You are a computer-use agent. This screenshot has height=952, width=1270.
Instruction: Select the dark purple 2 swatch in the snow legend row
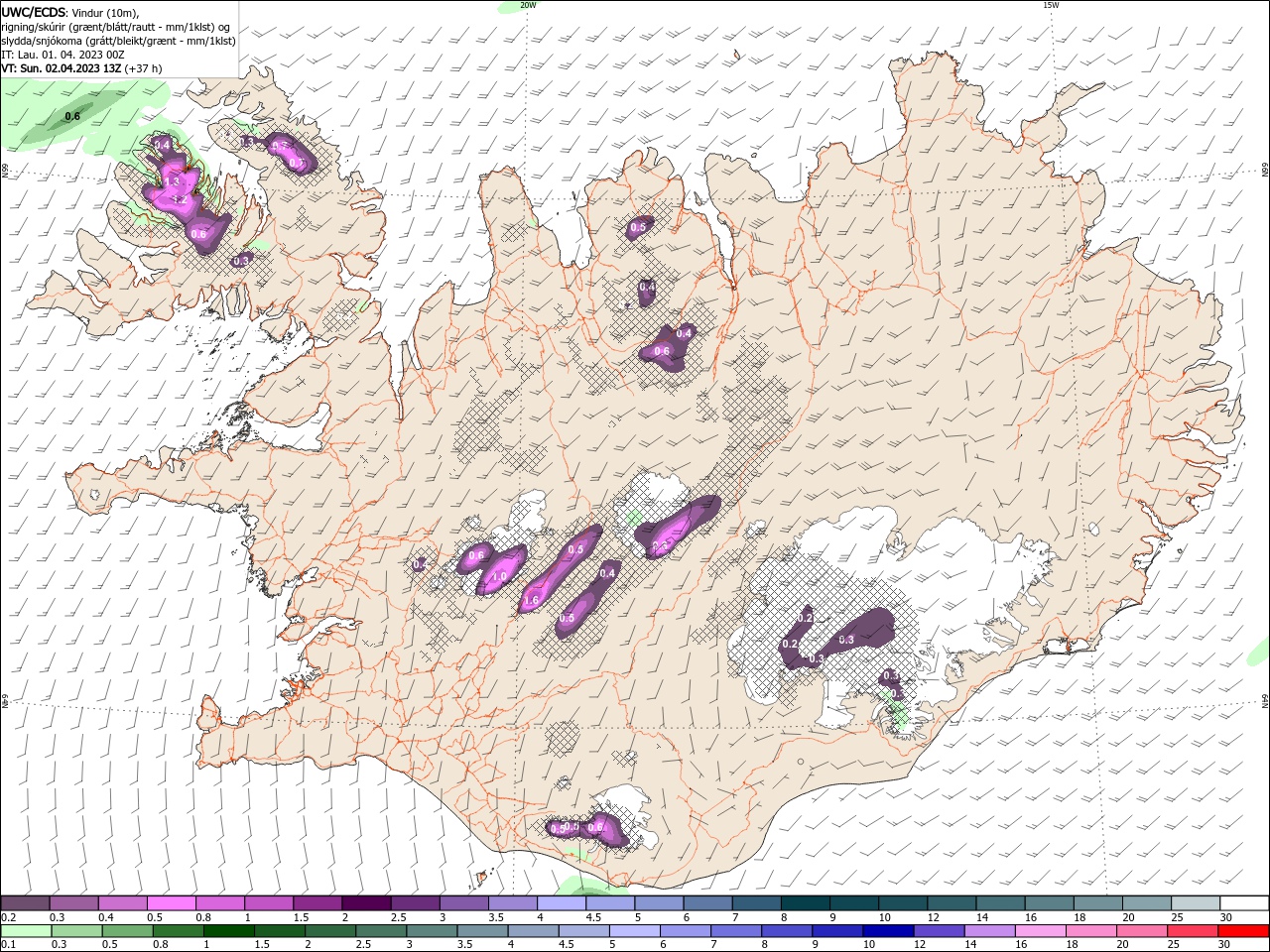(365, 903)
